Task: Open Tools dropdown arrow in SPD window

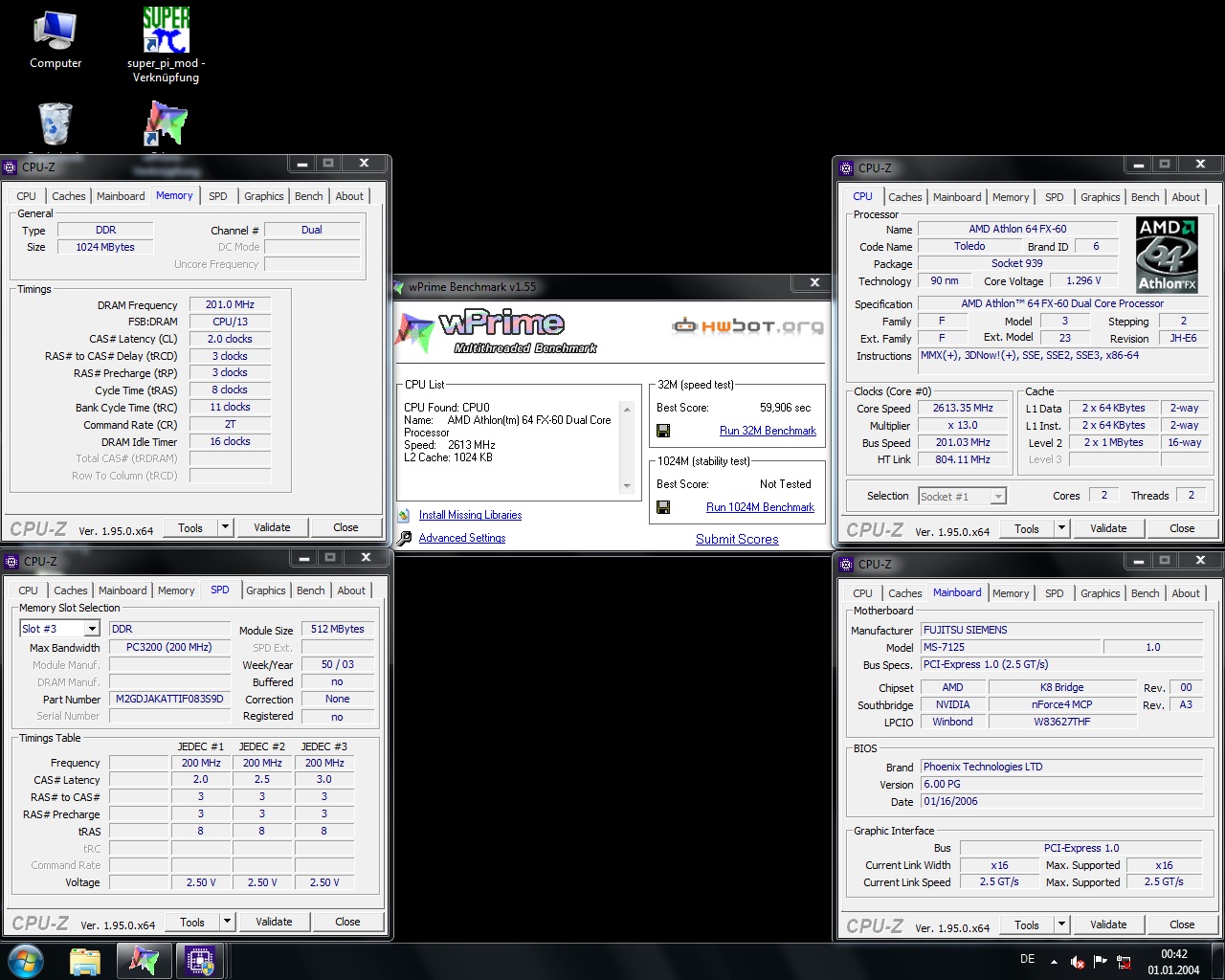Action: (227, 922)
